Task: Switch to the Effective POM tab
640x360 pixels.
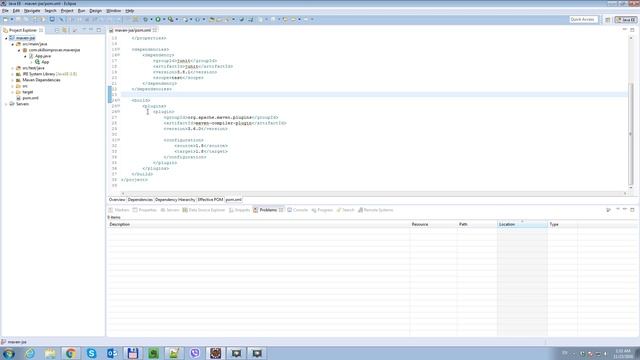Action: pos(210,200)
